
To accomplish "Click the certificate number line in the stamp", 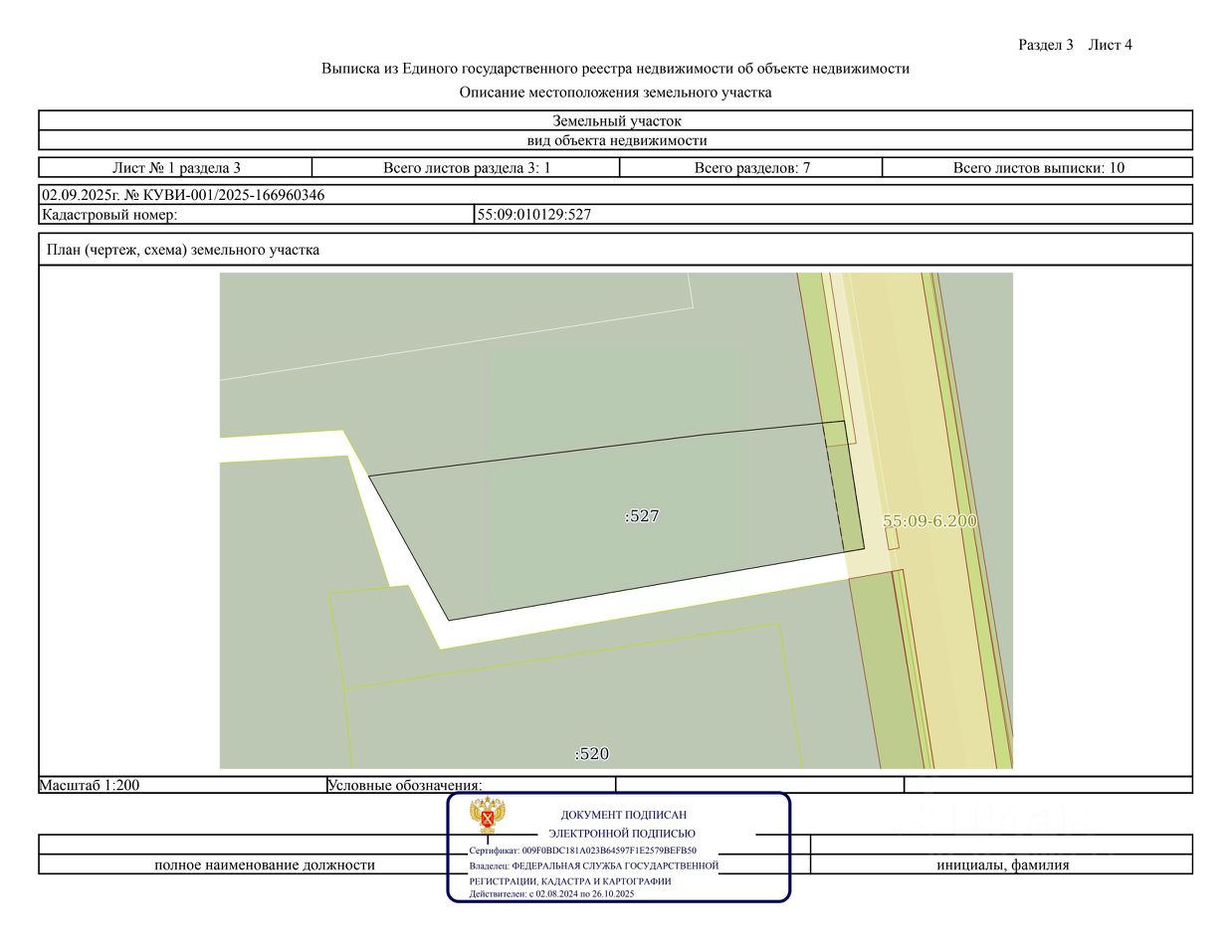I will point(583,852).
